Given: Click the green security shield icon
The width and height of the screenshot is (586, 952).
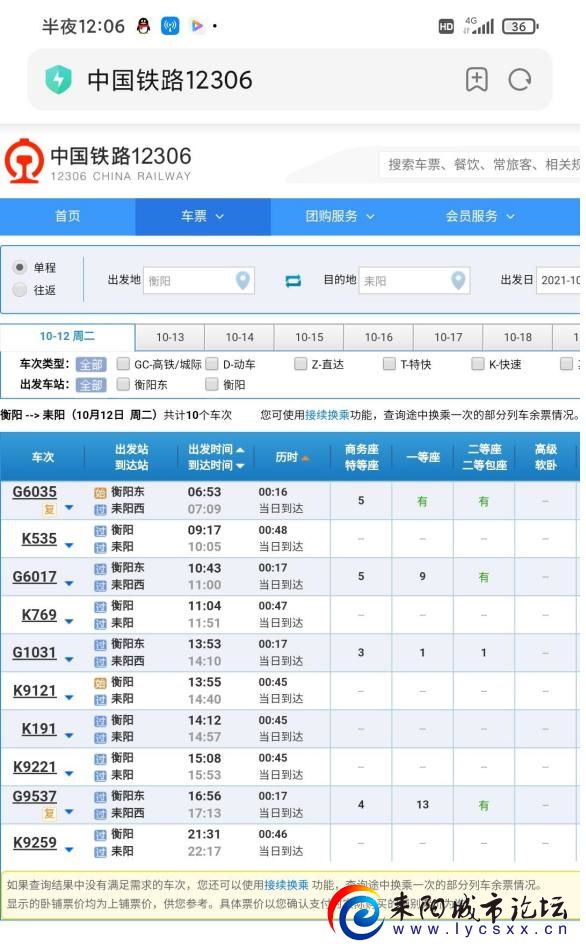Looking at the screenshot, I should (58, 80).
